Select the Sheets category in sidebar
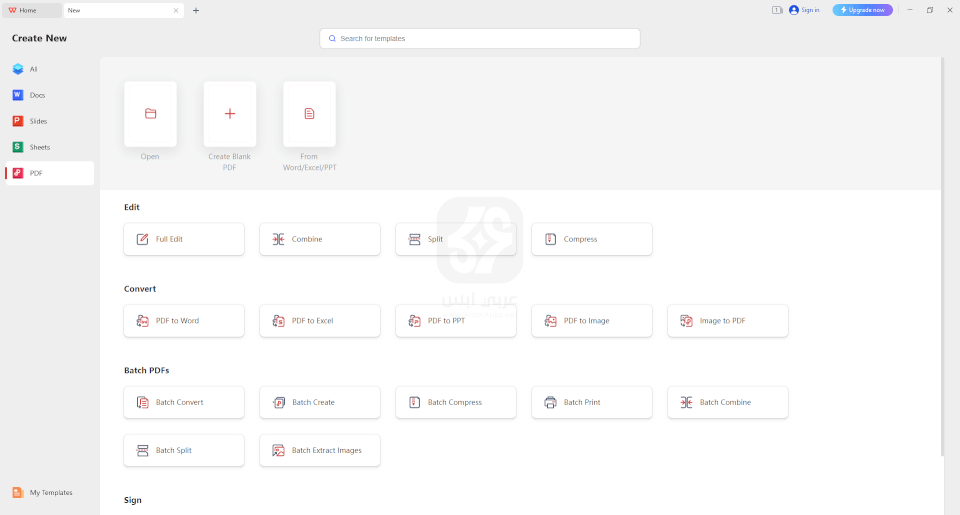Viewport: 960px width, 515px height. click(x=39, y=147)
